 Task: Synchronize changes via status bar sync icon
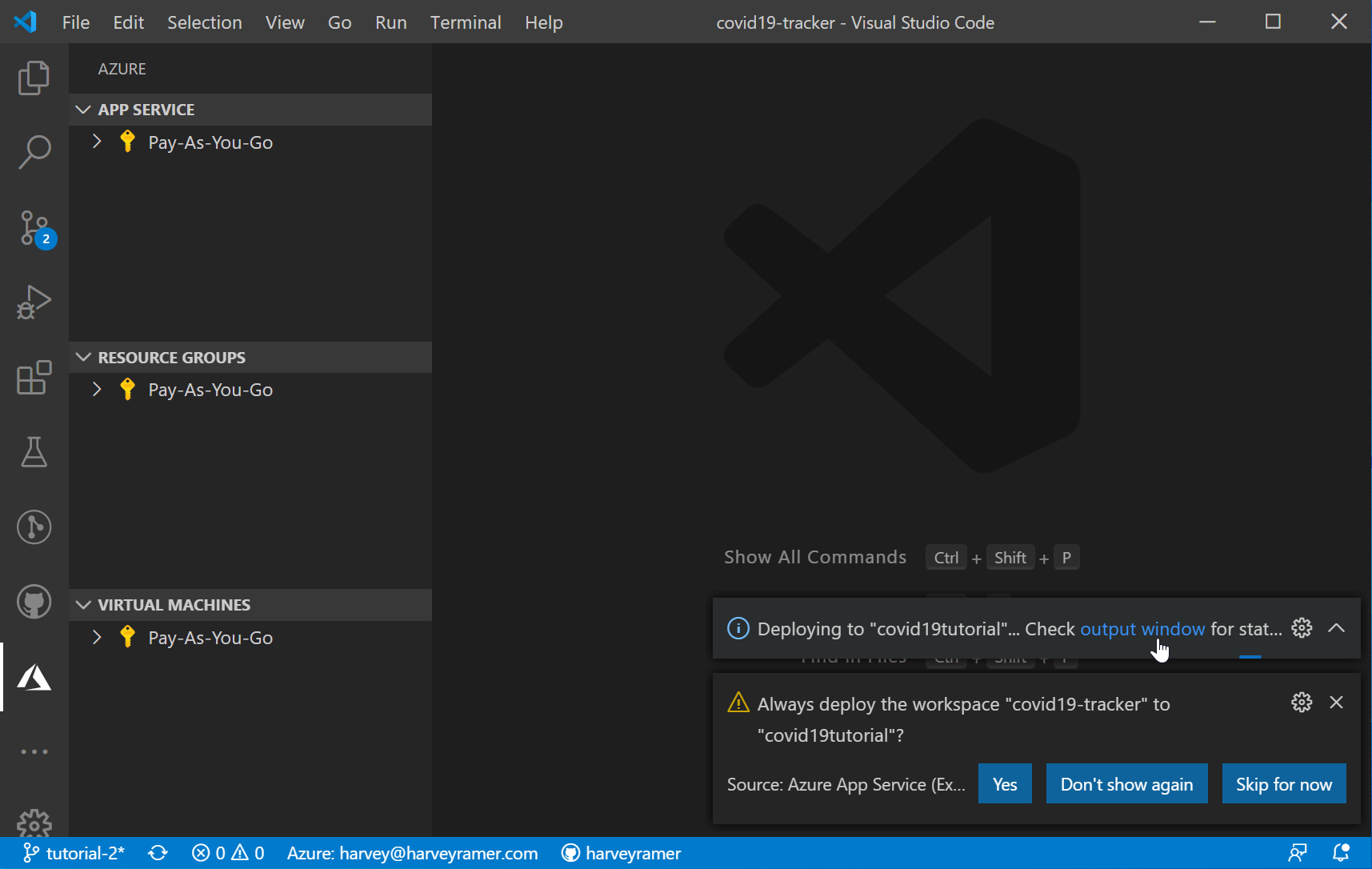(158, 853)
